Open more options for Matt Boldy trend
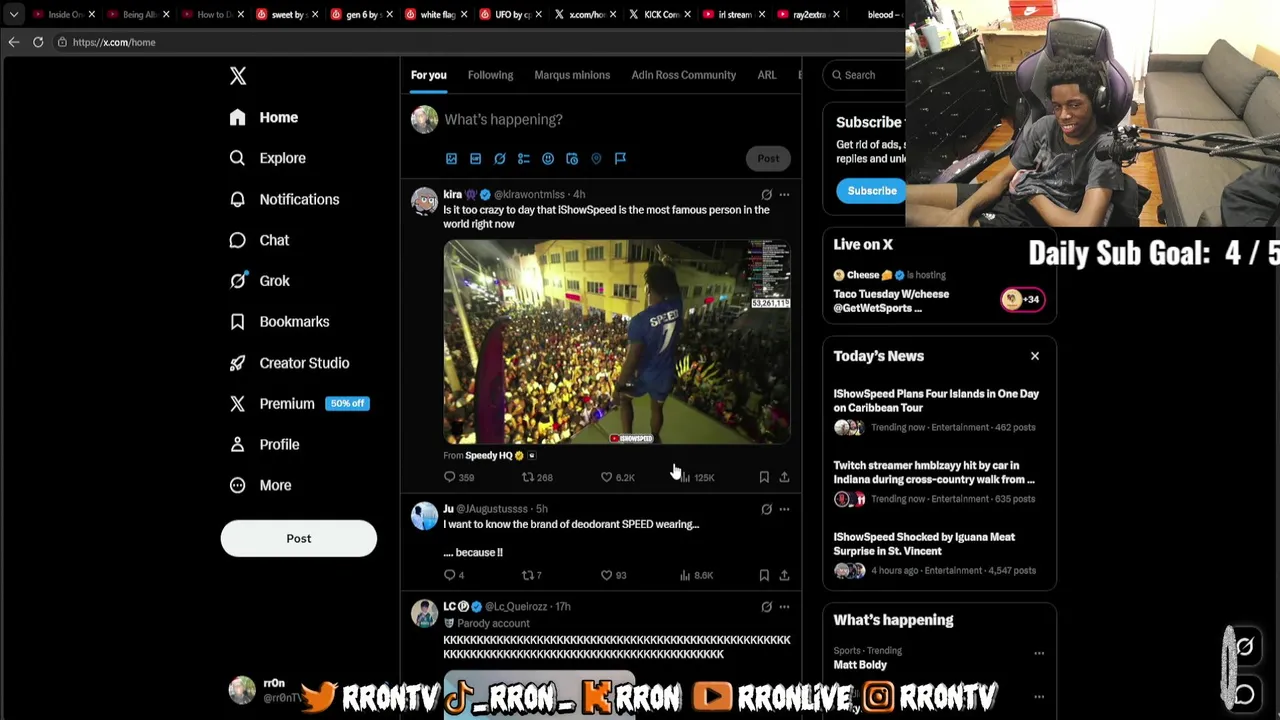 [1039, 653]
